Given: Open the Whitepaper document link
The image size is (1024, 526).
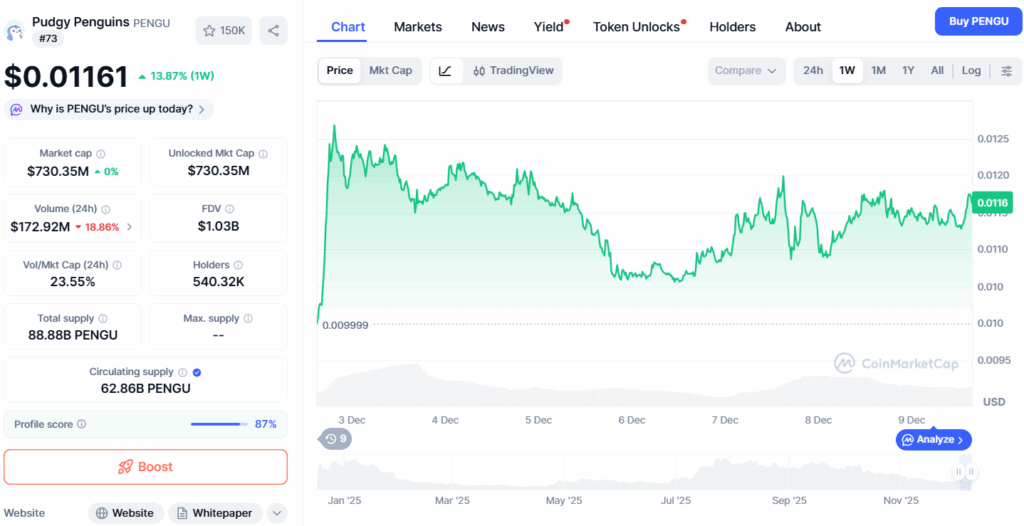Looking at the screenshot, I should pyautogui.click(x=215, y=513).
